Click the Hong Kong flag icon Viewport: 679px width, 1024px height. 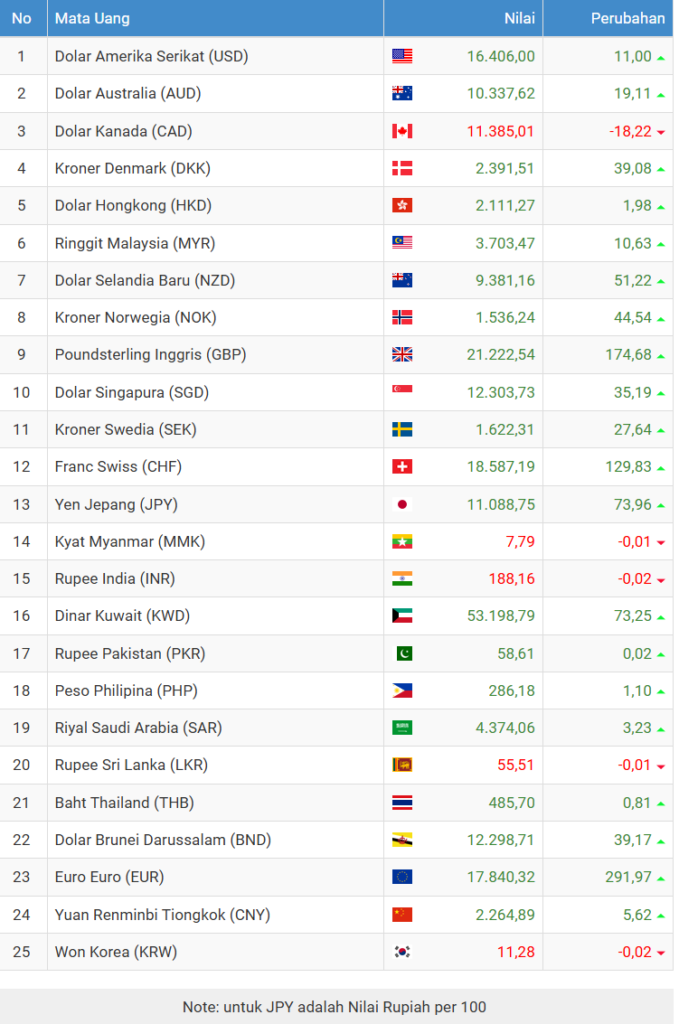402,206
